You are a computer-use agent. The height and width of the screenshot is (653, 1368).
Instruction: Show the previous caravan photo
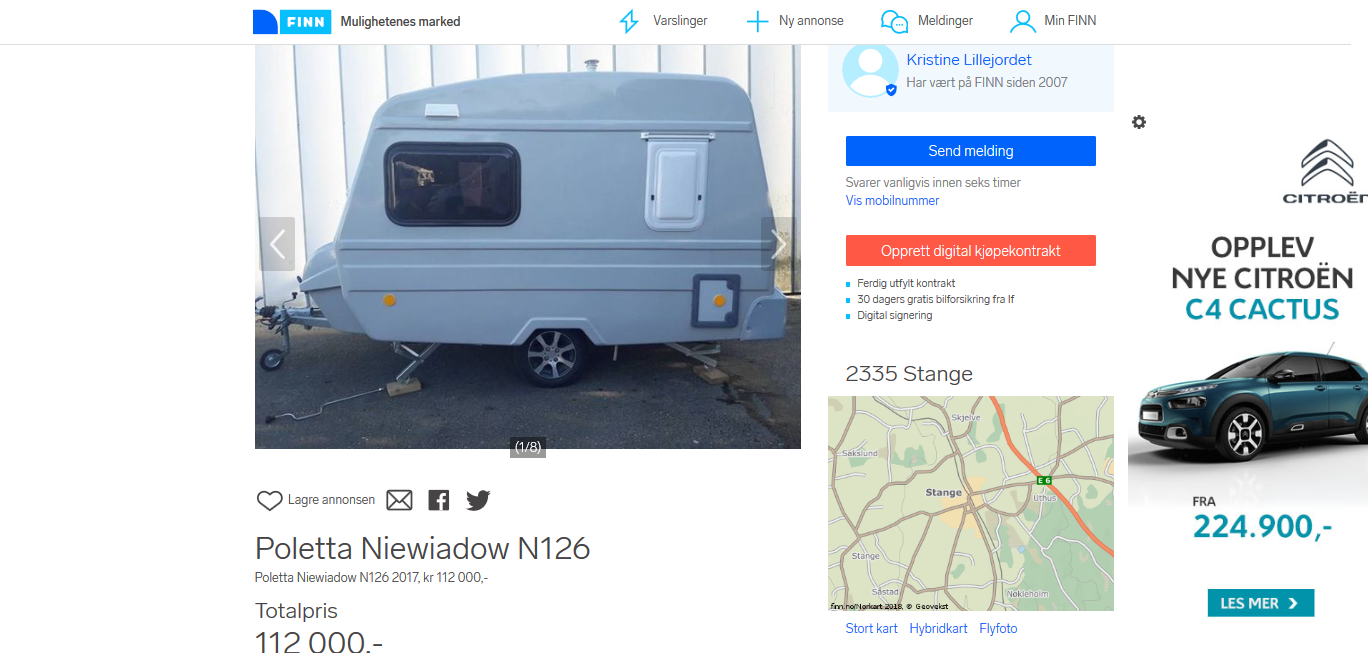[277, 243]
